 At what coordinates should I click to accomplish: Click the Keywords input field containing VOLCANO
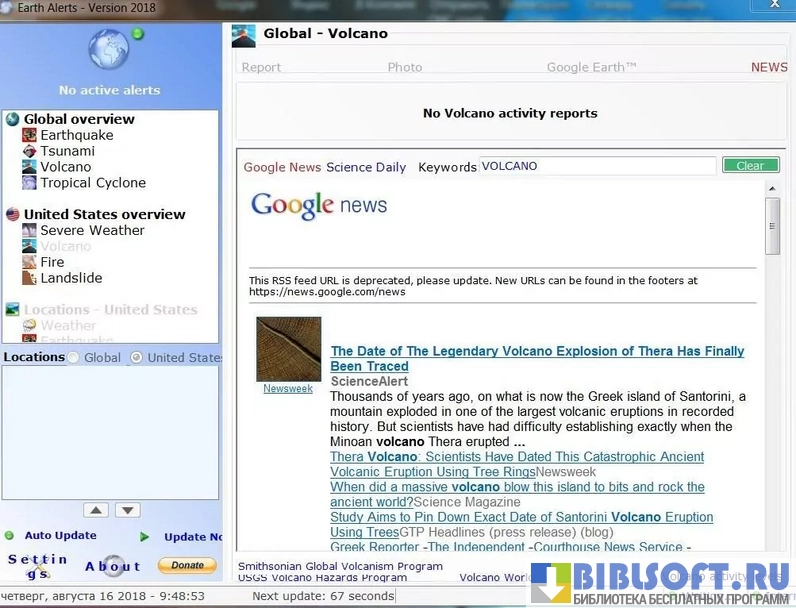point(597,166)
